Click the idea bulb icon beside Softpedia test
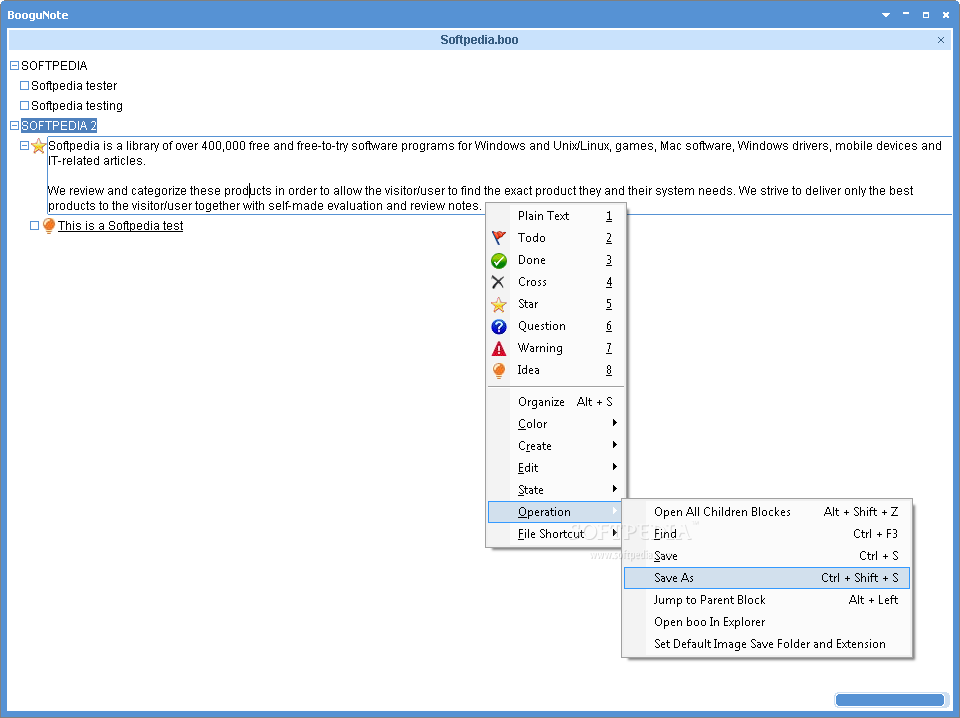 [x=49, y=226]
